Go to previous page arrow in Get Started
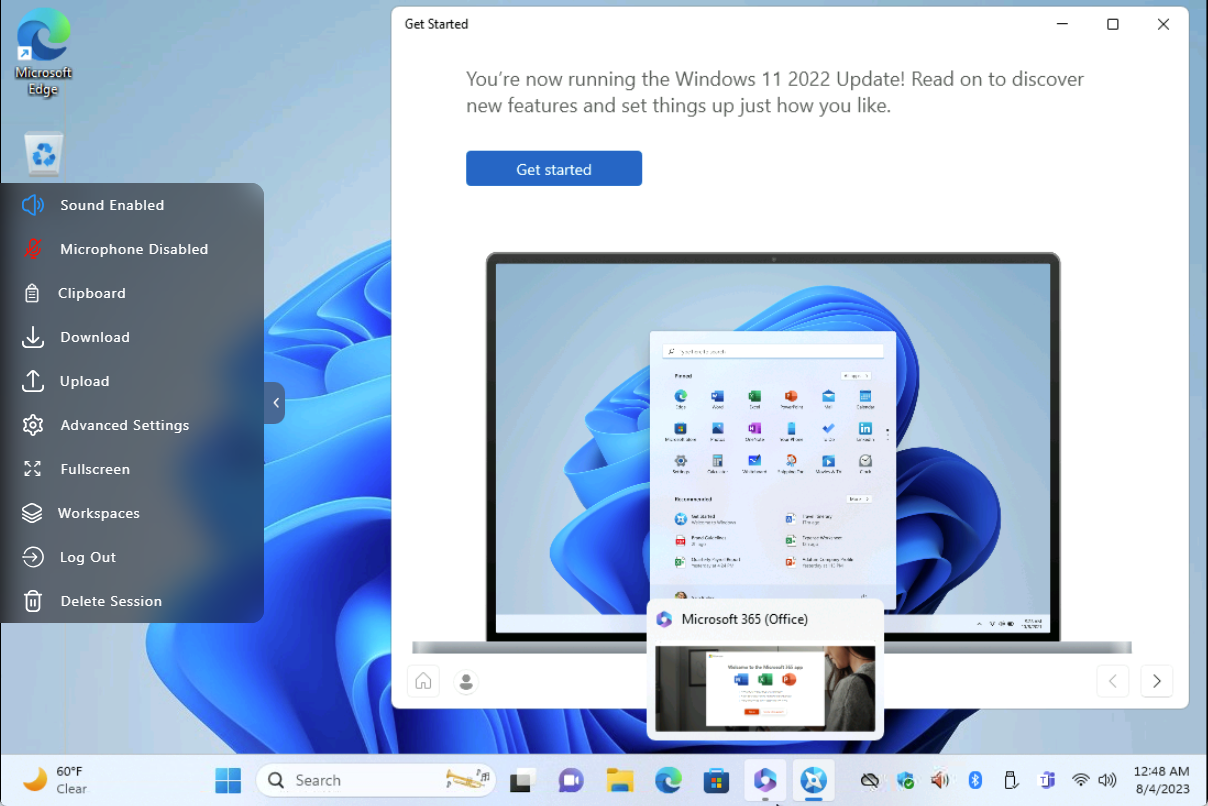 point(1113,681)
